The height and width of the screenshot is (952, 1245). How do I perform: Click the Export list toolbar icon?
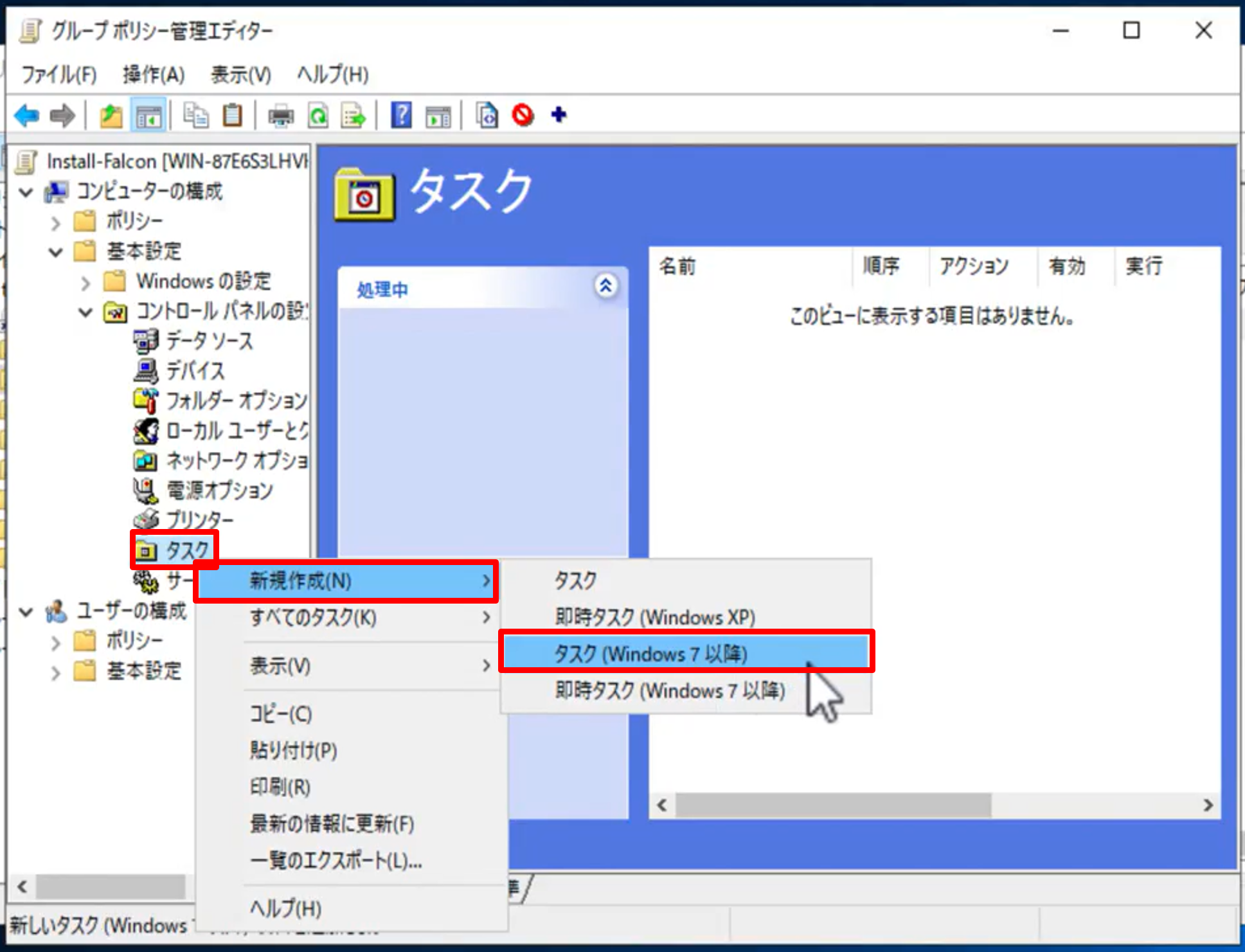(x=354, y=116)
